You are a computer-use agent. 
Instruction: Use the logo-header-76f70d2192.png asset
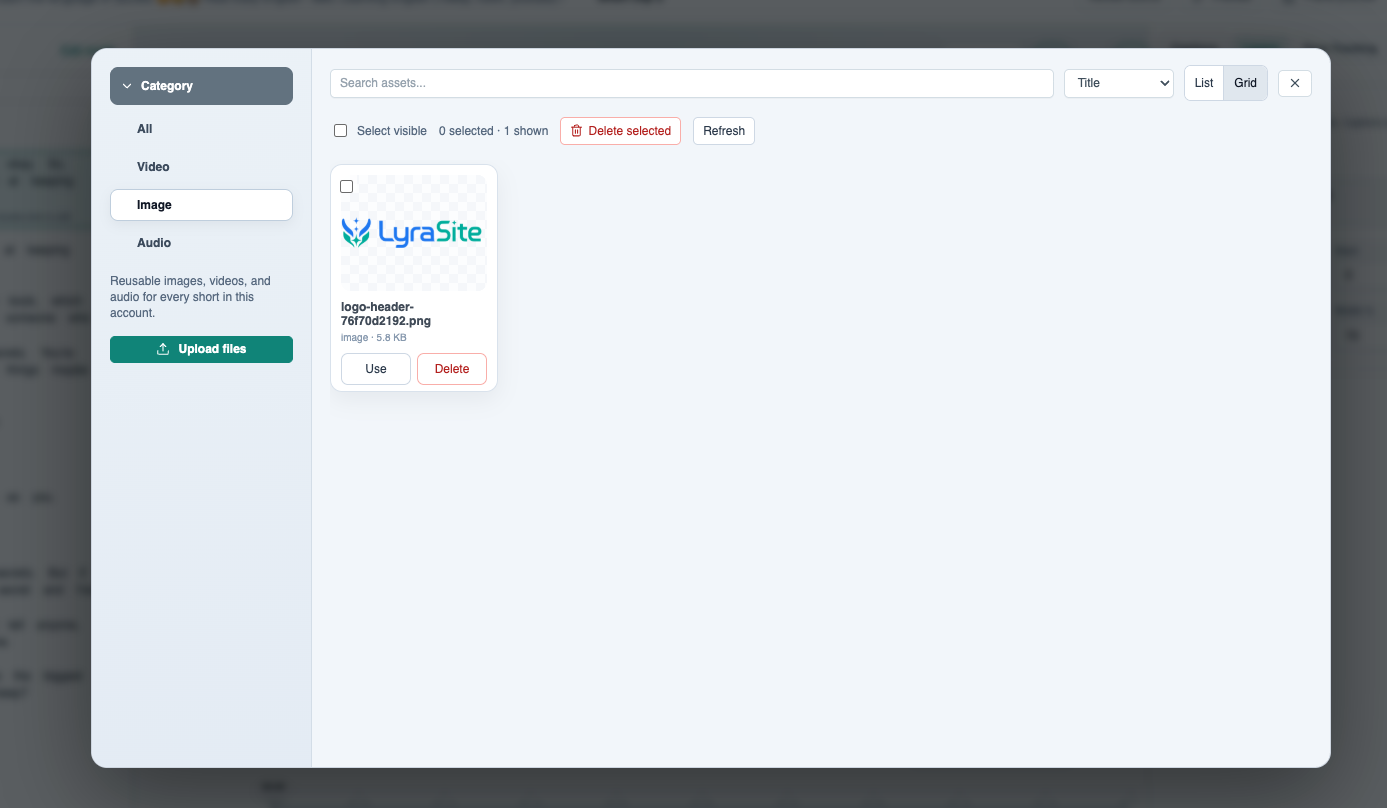pos(376,369)
